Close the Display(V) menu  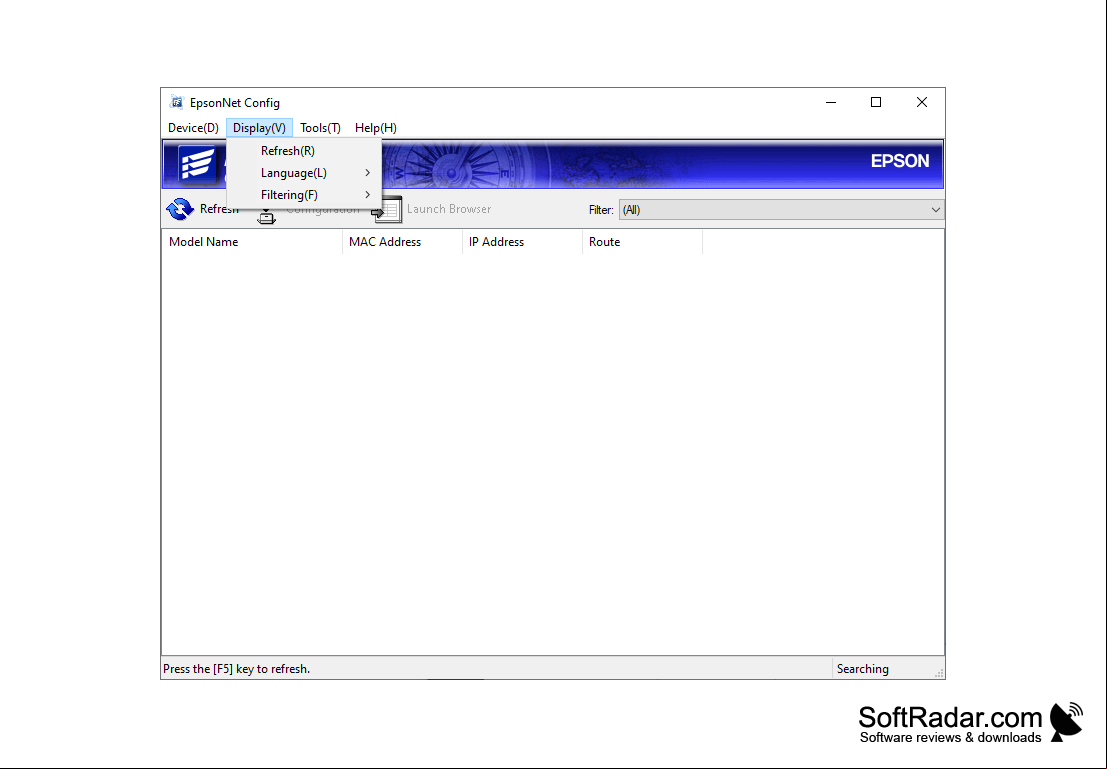click(x=259, y=128)
